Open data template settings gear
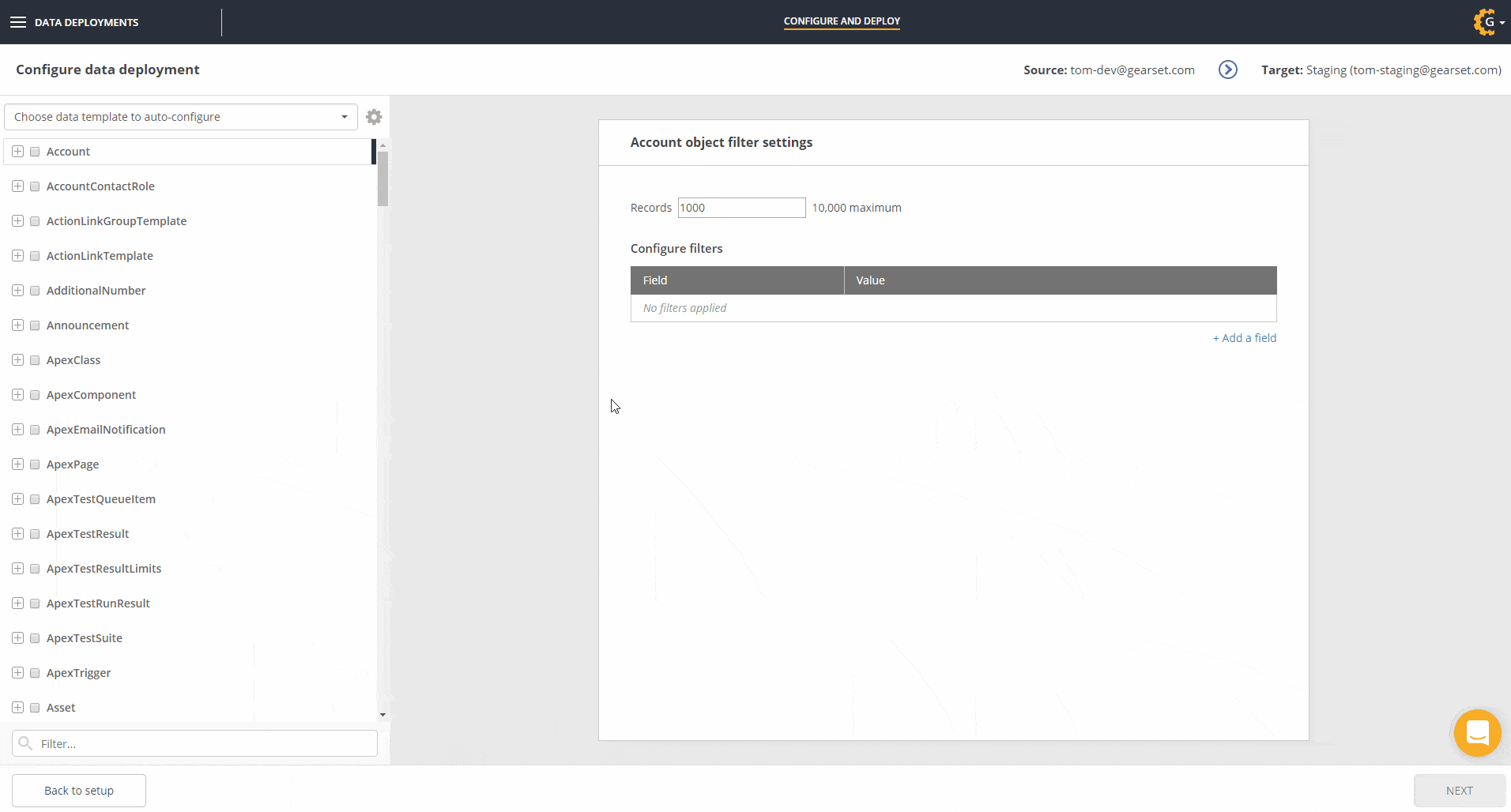1511x812 pixels. tap(374, 117)
